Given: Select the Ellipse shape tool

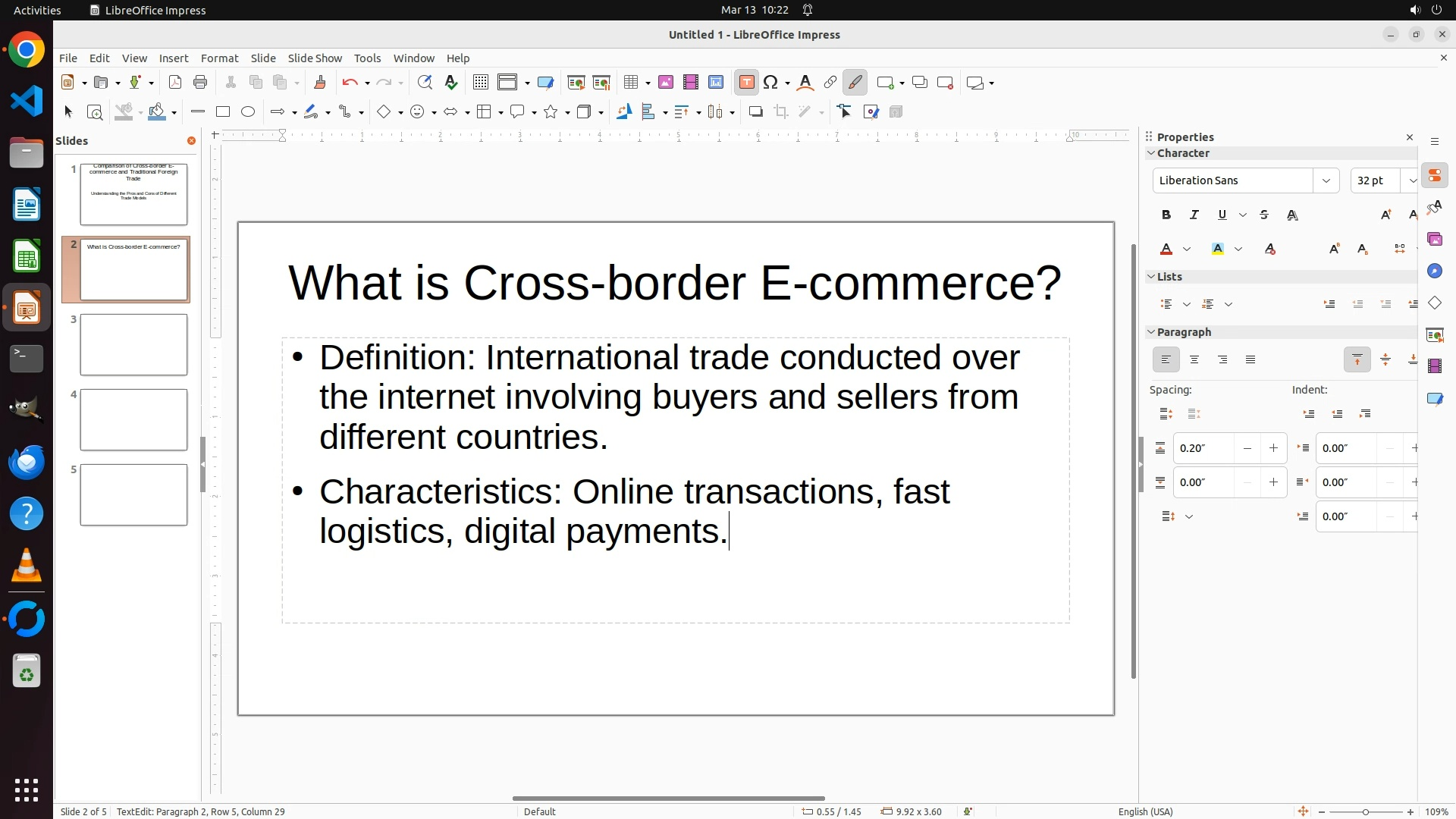Looking at the screenshot, I should (248, 112).
